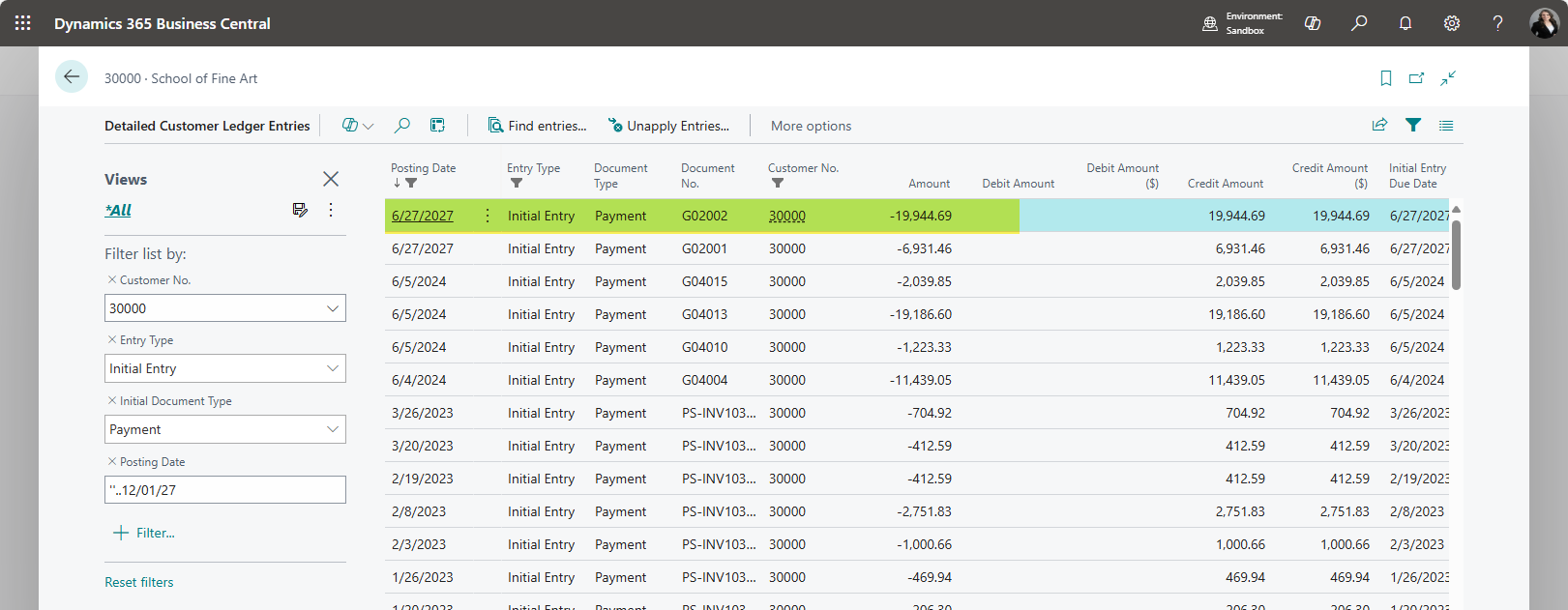Open the Copilot icon in top bar
This screenshot has width=1568, height=610.
point(1313,23)
